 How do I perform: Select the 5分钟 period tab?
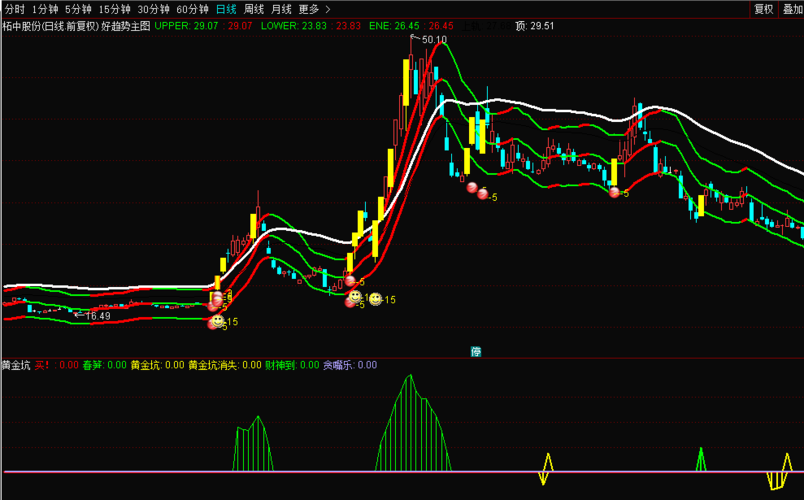pyautogui.click(x=78, y=9)
